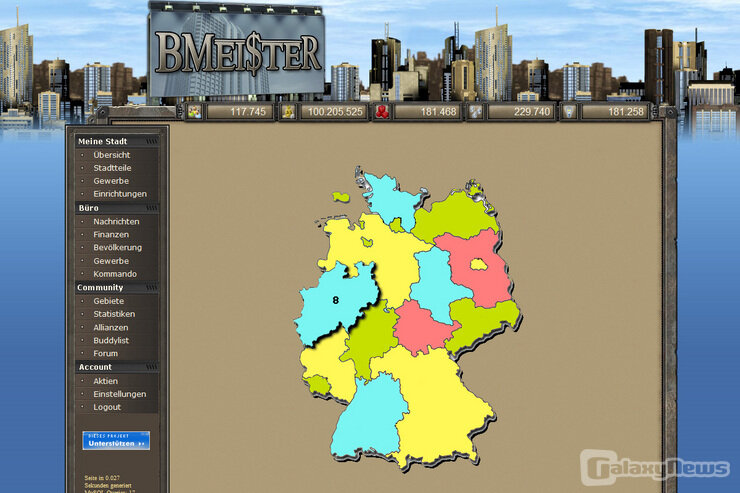
Task: Open Gewerbe under Meine Stadt
Action: click(x=111, y=181)
